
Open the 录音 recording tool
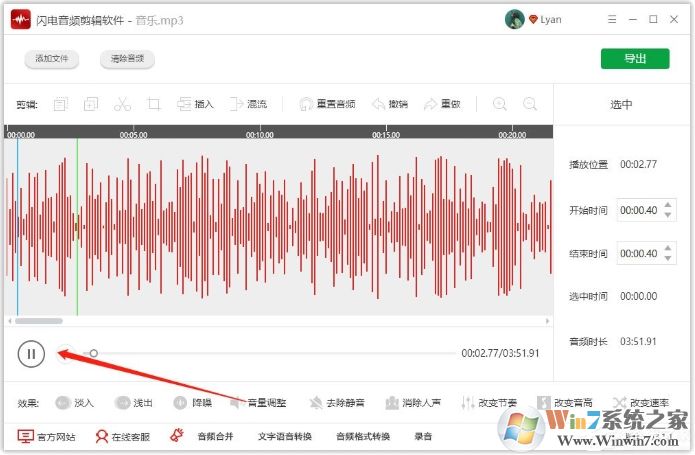coord(423,436)
